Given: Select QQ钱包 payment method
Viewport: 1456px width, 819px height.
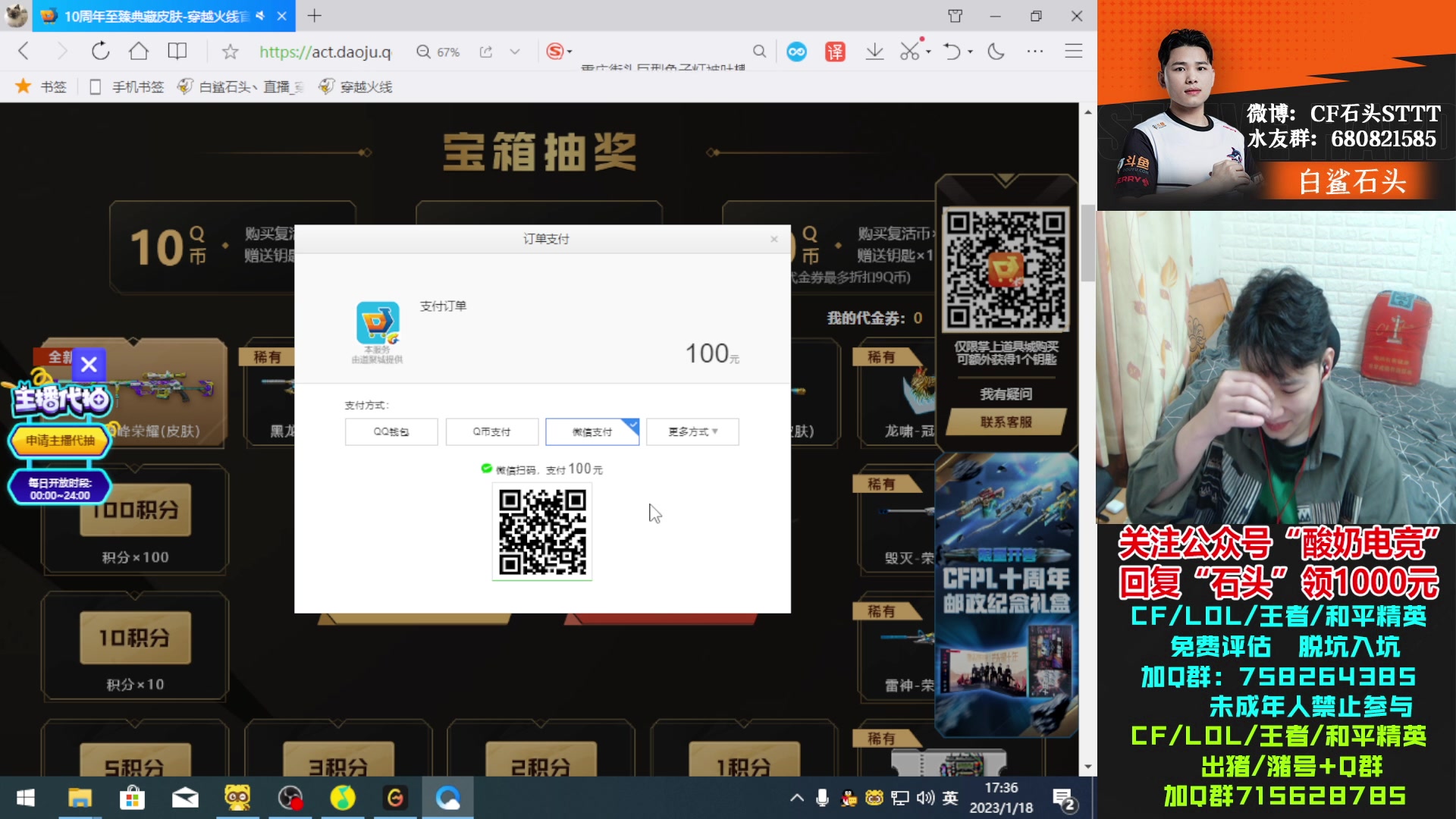Looking at the screenshot, I should 391,431.
